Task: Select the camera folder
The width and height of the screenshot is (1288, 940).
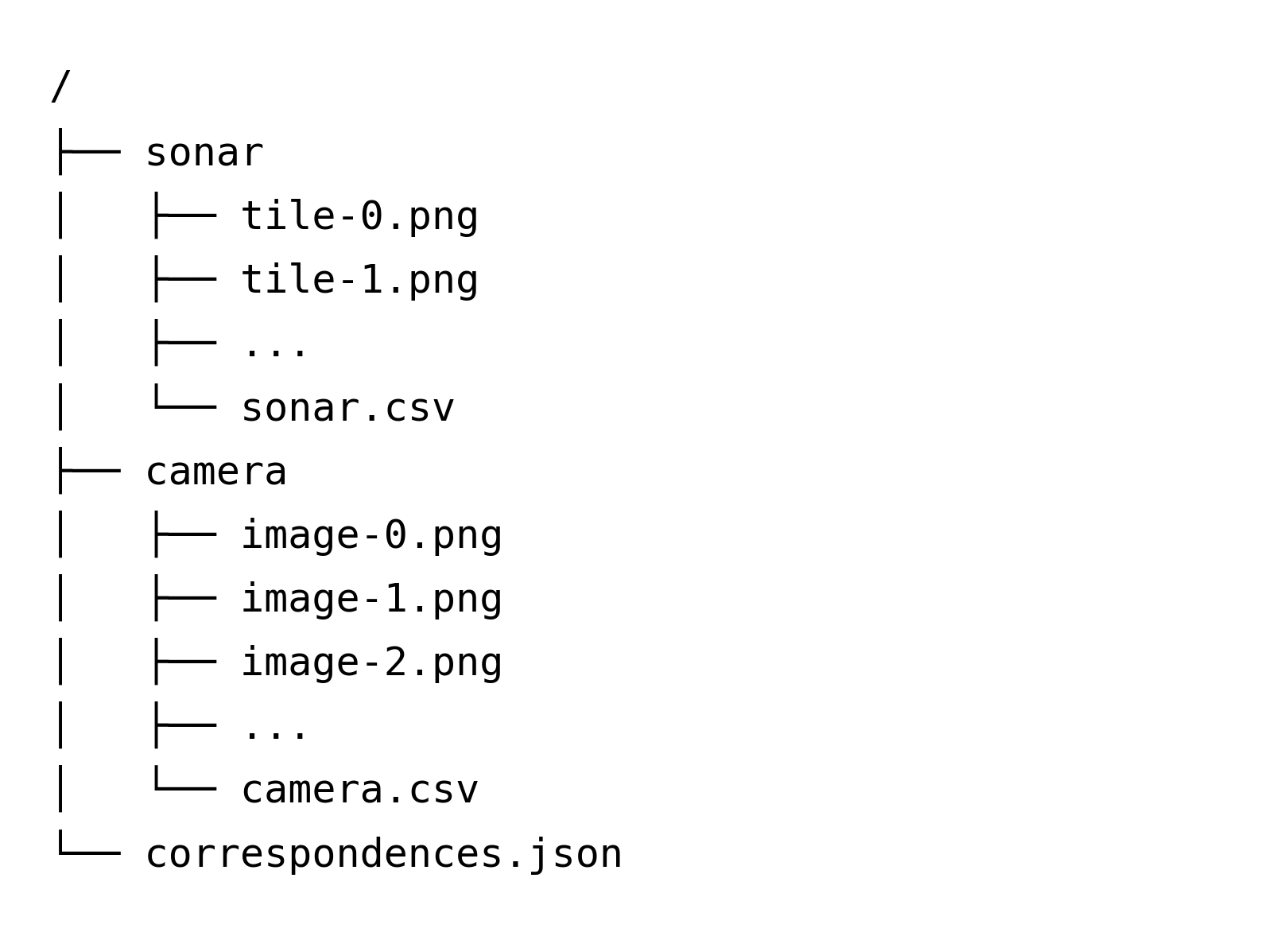Action: pyautogui.click(x=216, y=472)
